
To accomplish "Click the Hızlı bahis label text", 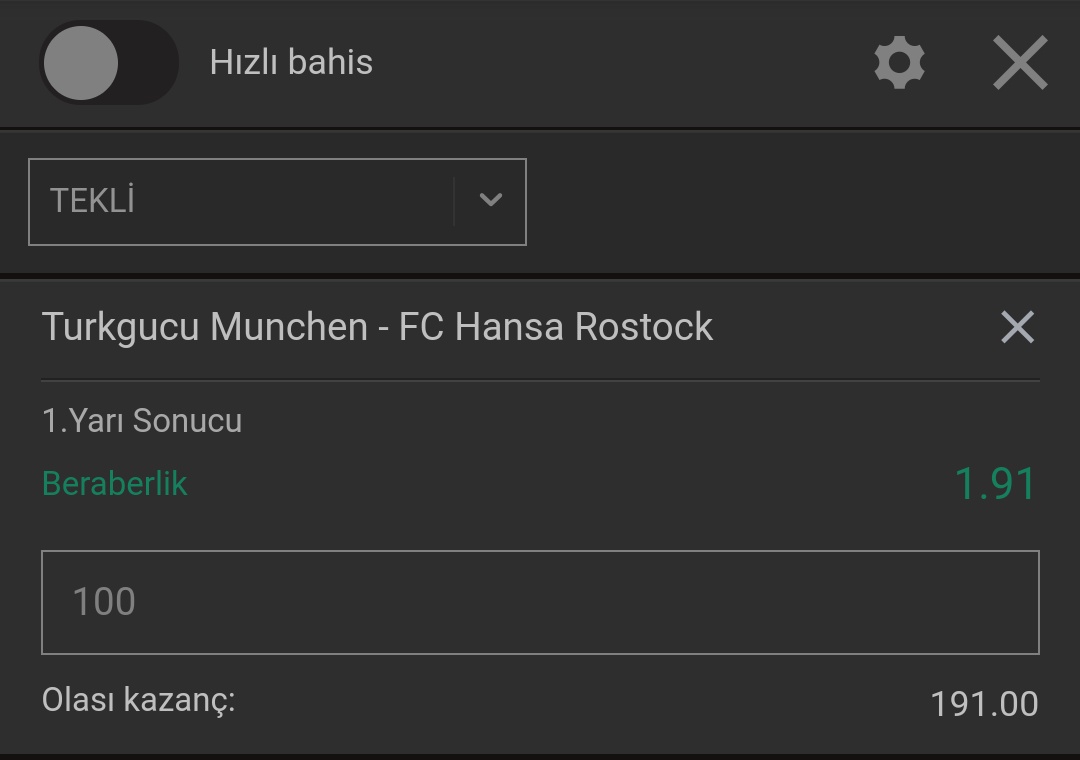I will pos(291,62).
